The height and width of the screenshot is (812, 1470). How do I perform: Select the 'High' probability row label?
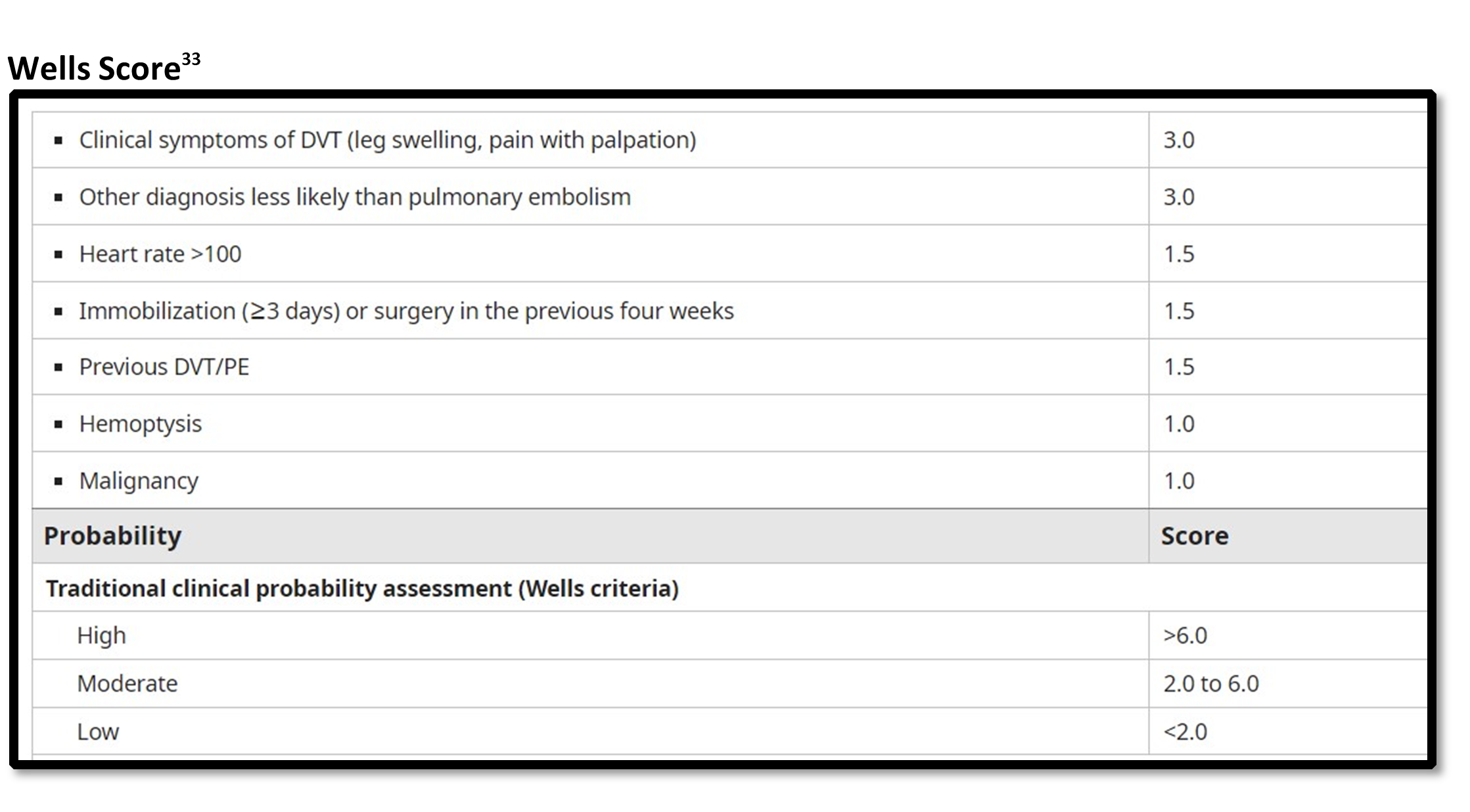101,635
